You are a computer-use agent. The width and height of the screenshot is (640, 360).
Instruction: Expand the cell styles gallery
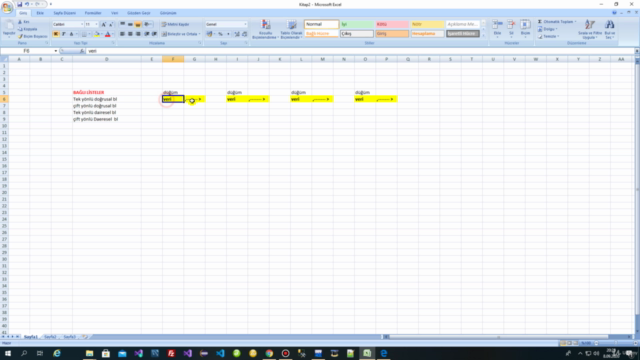coord(484,36)
